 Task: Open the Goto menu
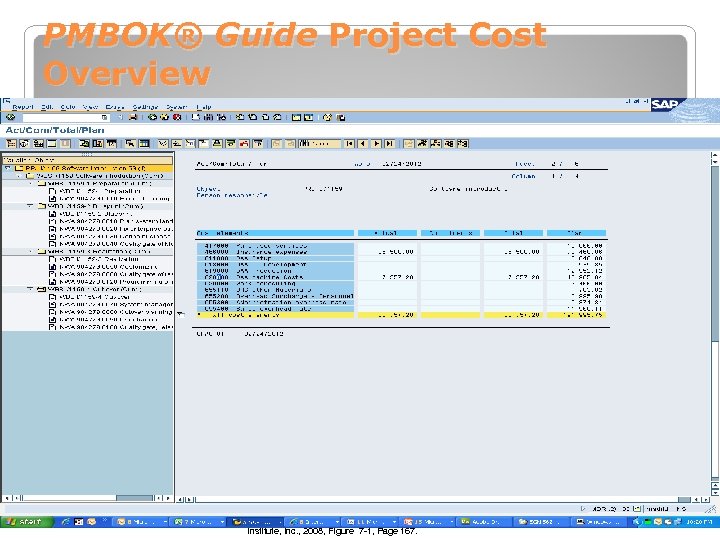coord(68,107)
